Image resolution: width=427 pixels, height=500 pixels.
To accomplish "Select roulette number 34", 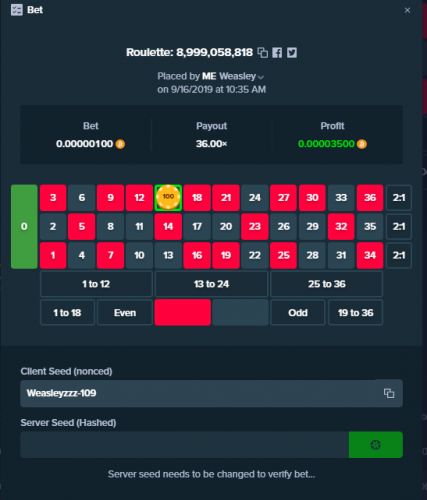I will [x=370, y=255].
